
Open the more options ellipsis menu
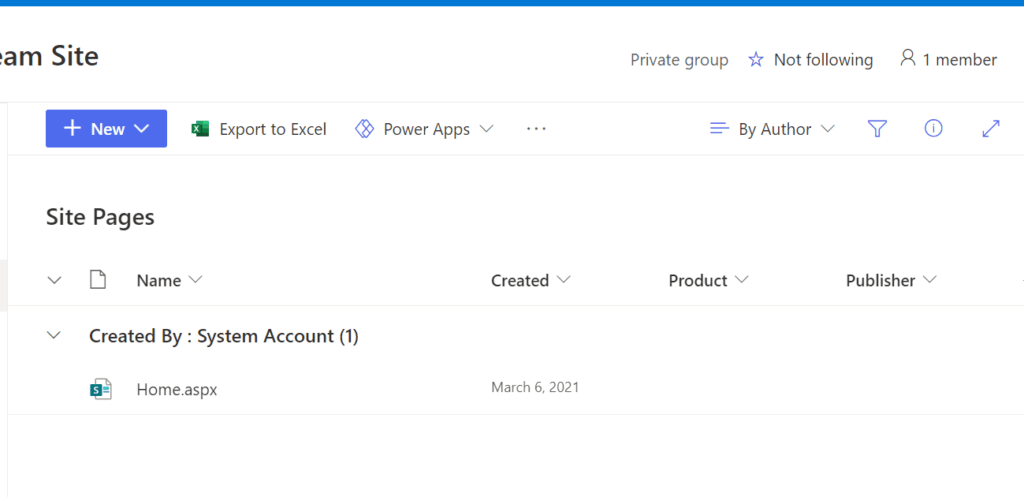coord(536,129)
